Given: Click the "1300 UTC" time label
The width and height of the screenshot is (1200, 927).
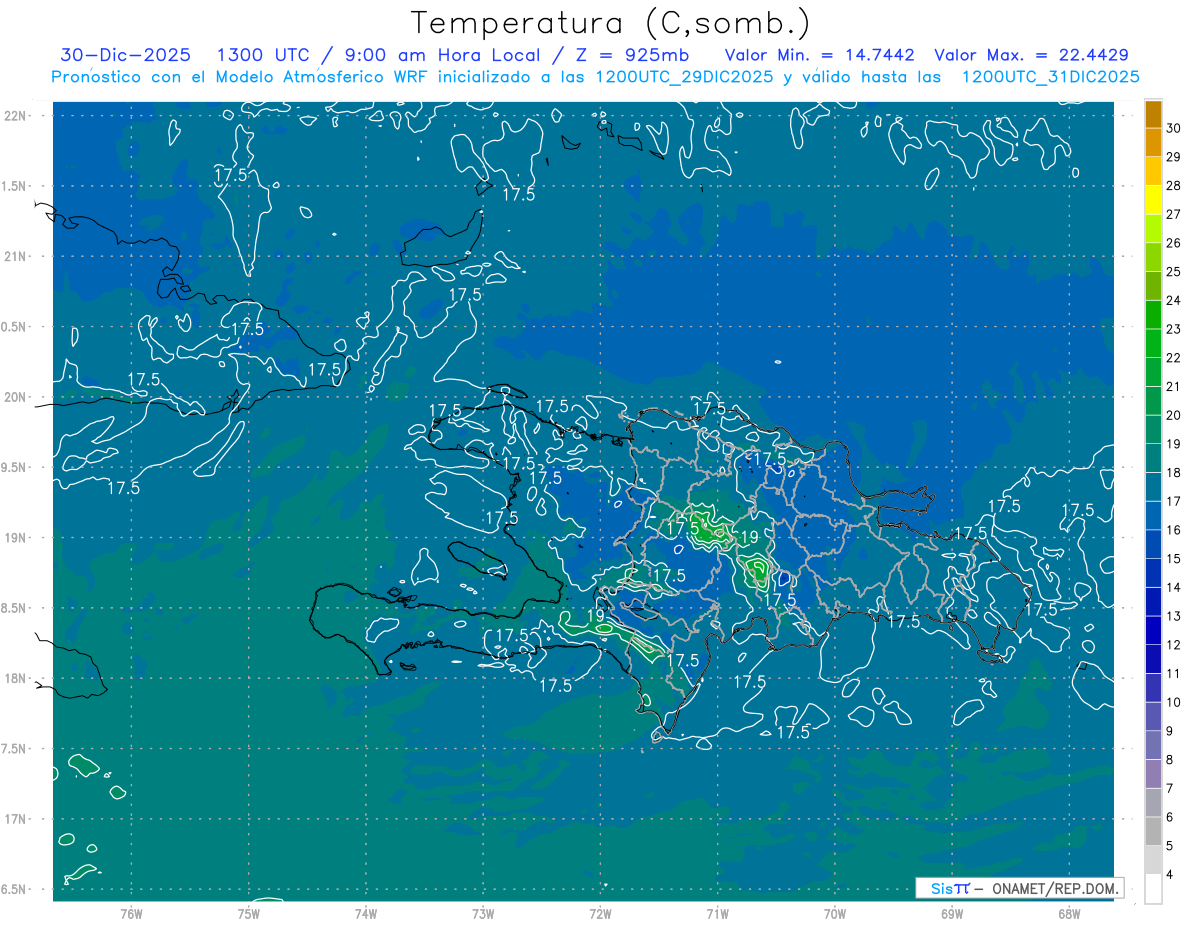Looking at the screenshot, I should (x=265, y=55).
